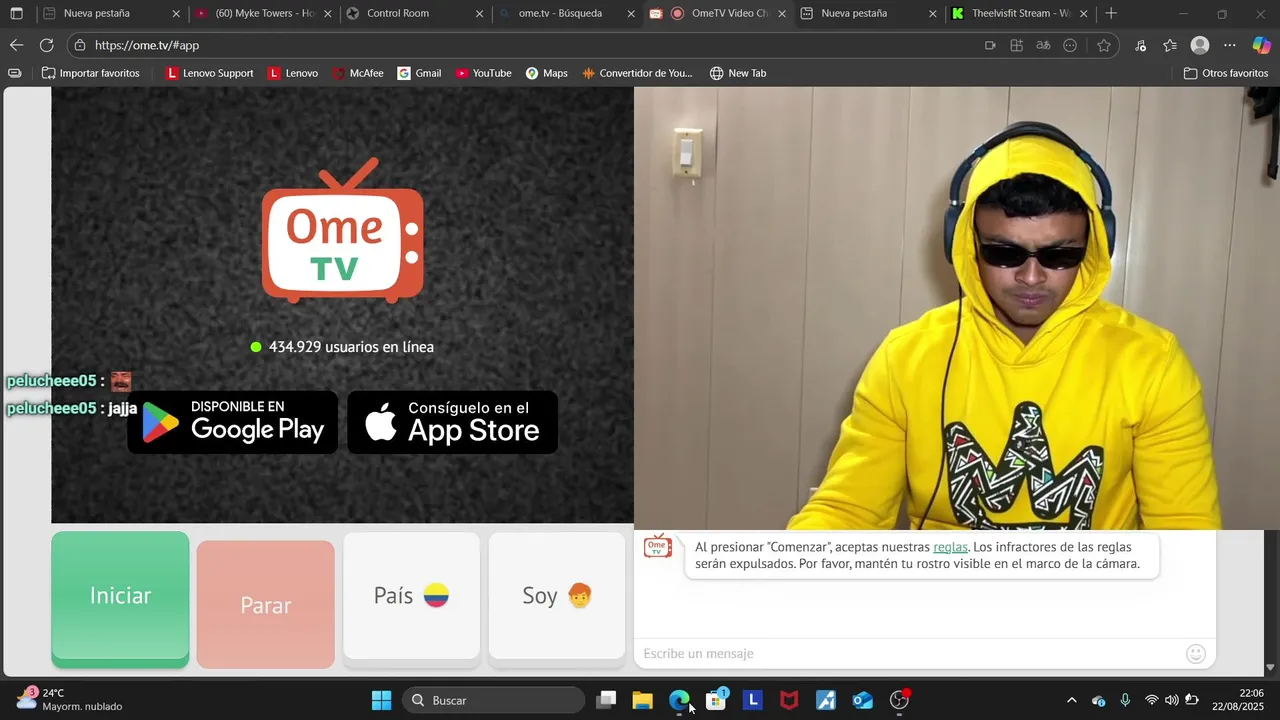Open YouTube bookmark
Image resolution: width=1280 pixels, height=720 pixels.
pos(483,73)
